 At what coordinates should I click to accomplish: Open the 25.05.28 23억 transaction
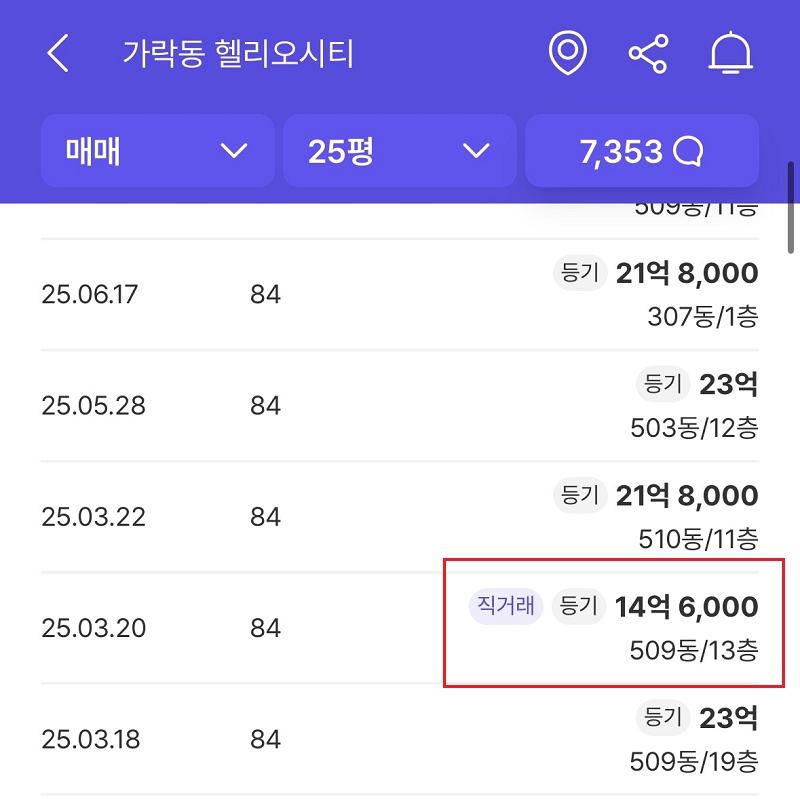399,406
